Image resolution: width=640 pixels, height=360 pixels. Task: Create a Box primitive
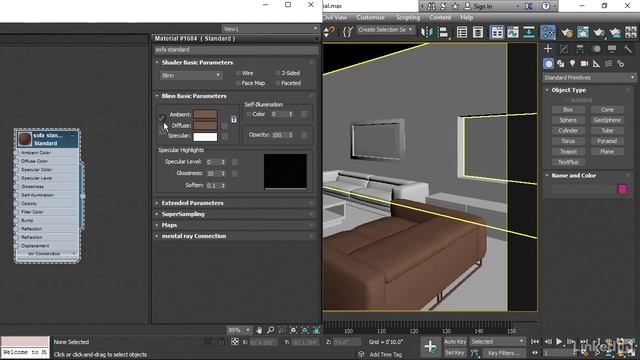(x=568, y=110)
